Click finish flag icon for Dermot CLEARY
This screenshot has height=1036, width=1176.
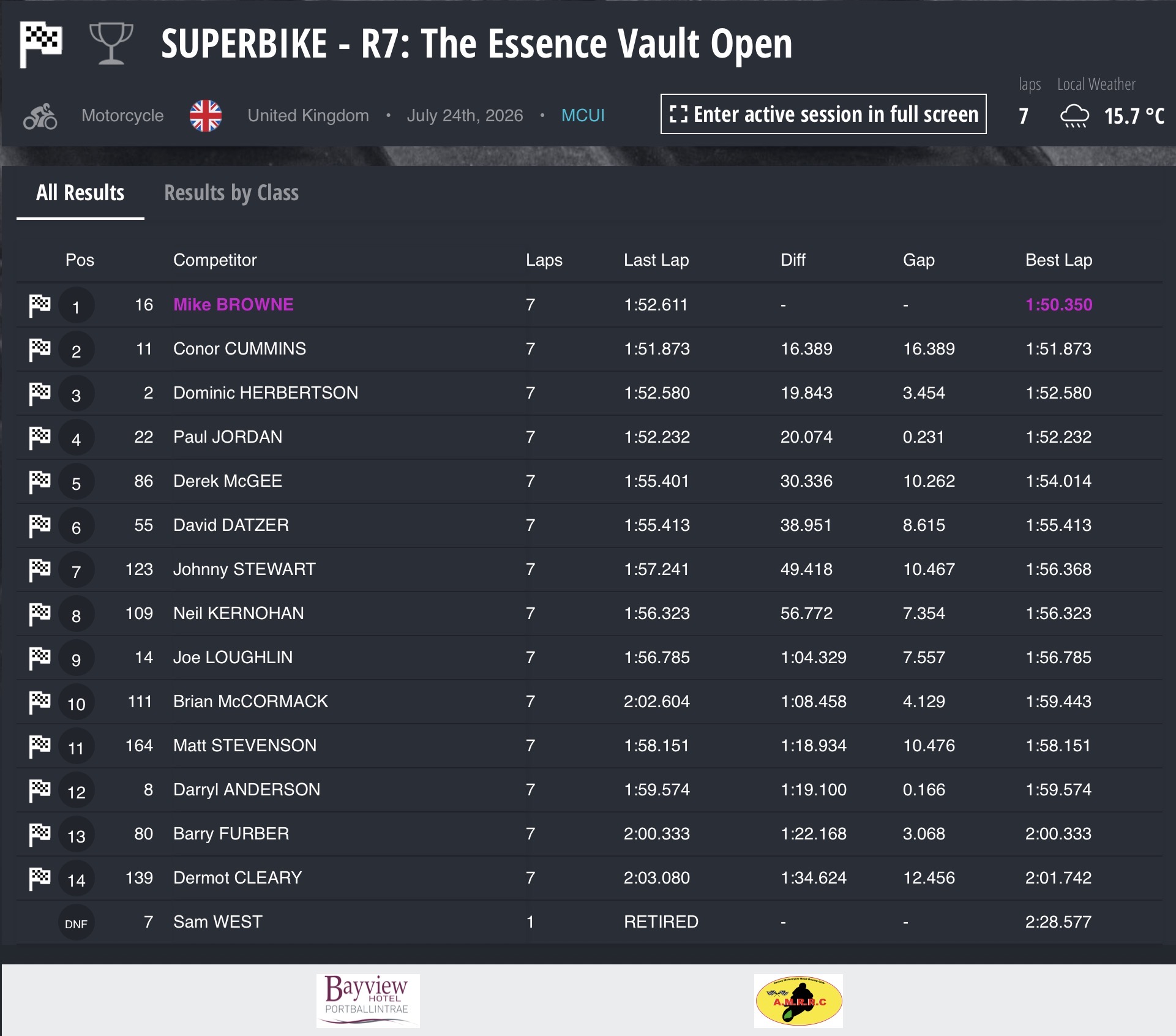point(40,878)
